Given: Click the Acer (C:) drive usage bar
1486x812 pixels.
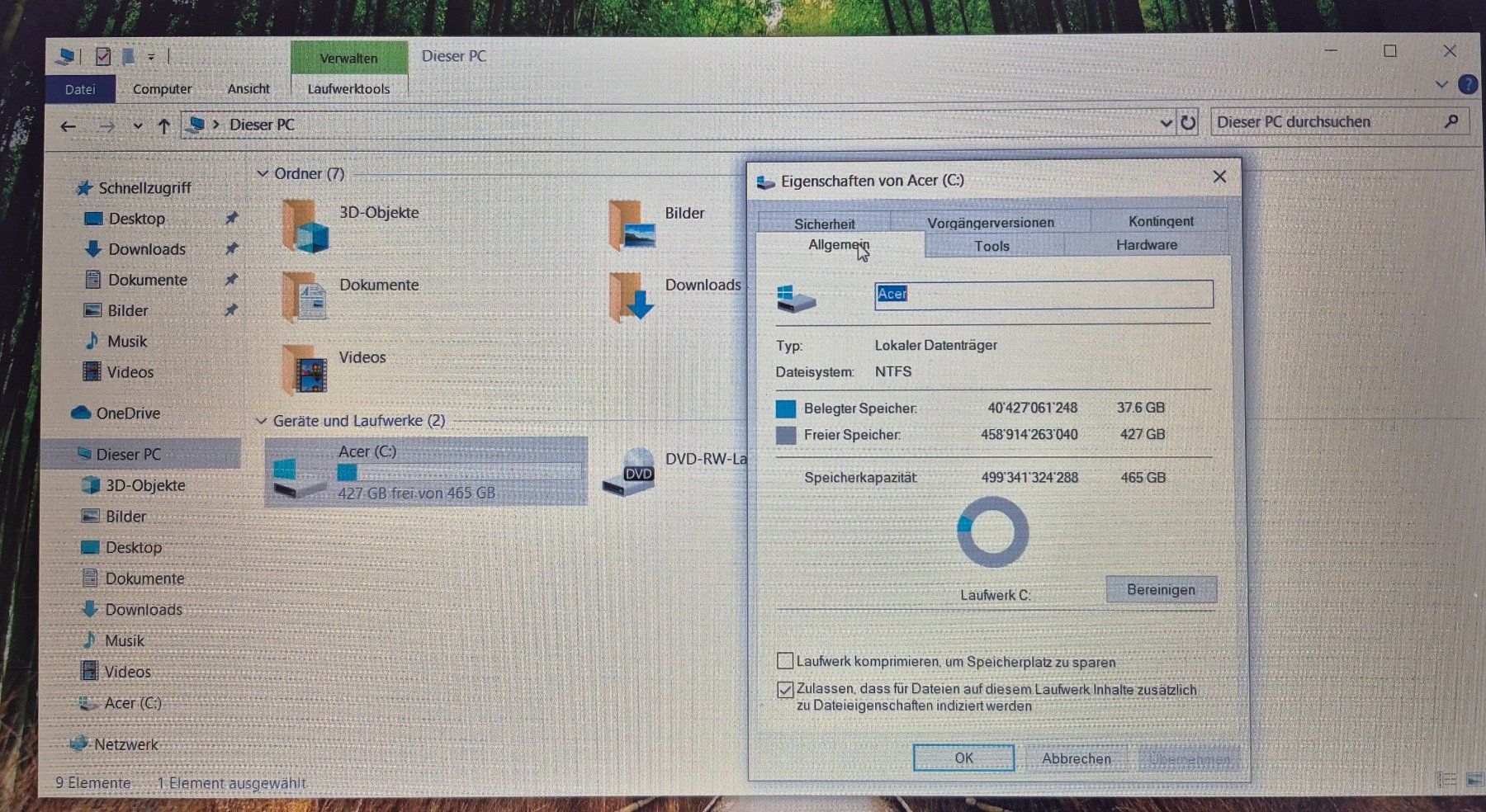Looking at the screenshot, I should tap(459, 472).
